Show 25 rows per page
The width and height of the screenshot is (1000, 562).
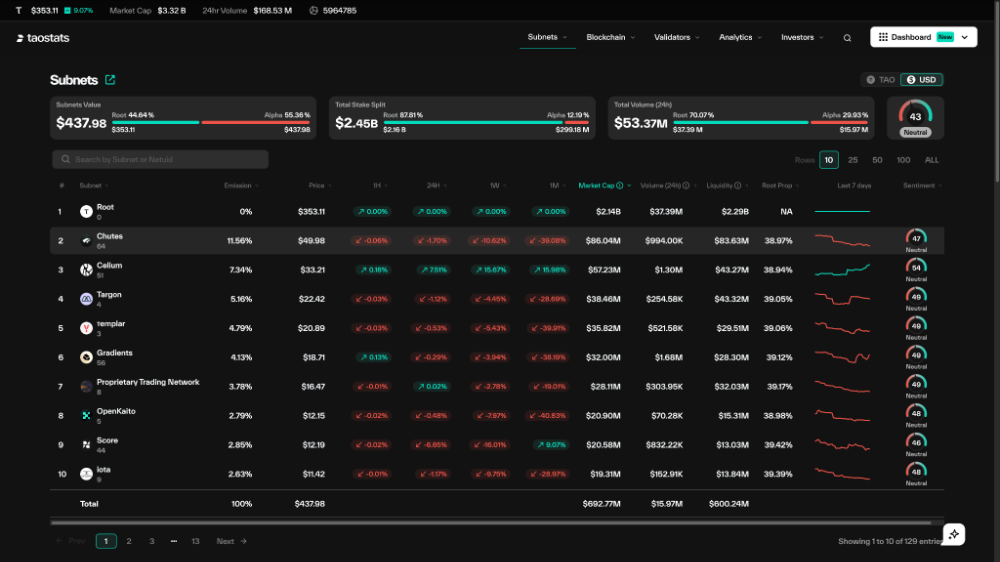pos(853,160)
